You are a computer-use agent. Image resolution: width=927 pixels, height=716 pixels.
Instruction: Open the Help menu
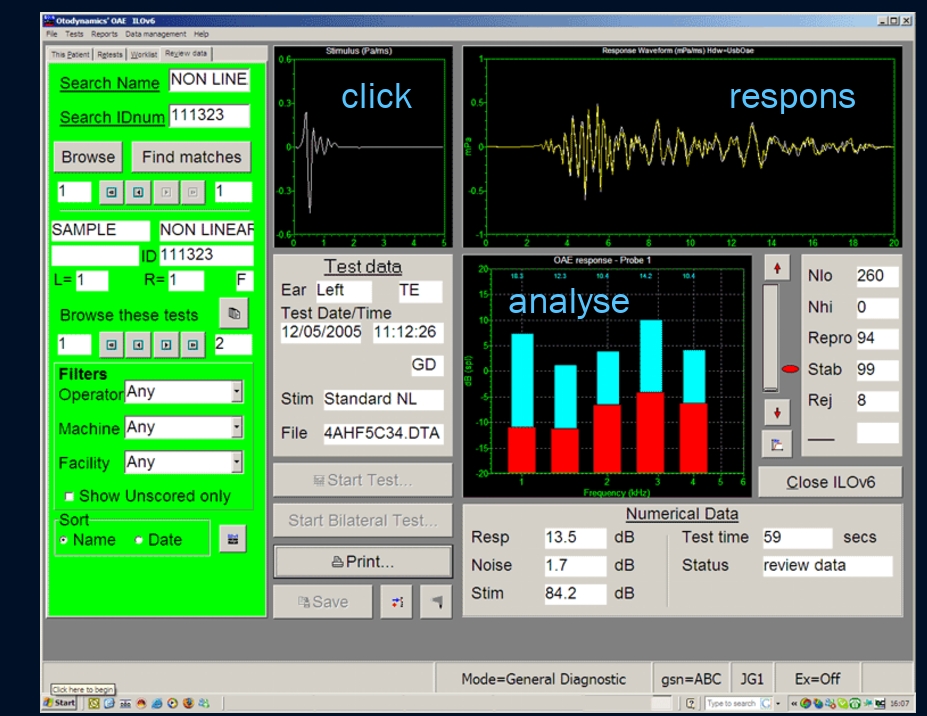pyautogui.click(x=201, y=34)
